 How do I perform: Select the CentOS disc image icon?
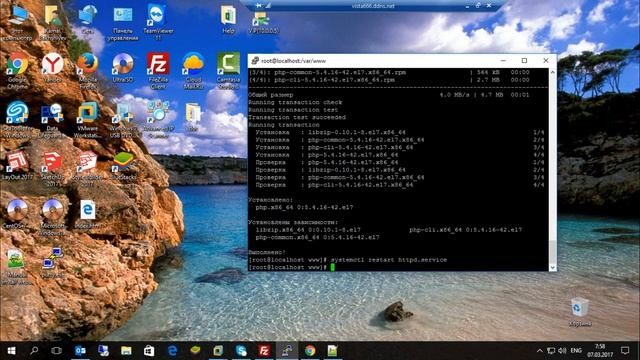[x=17, y=214]
